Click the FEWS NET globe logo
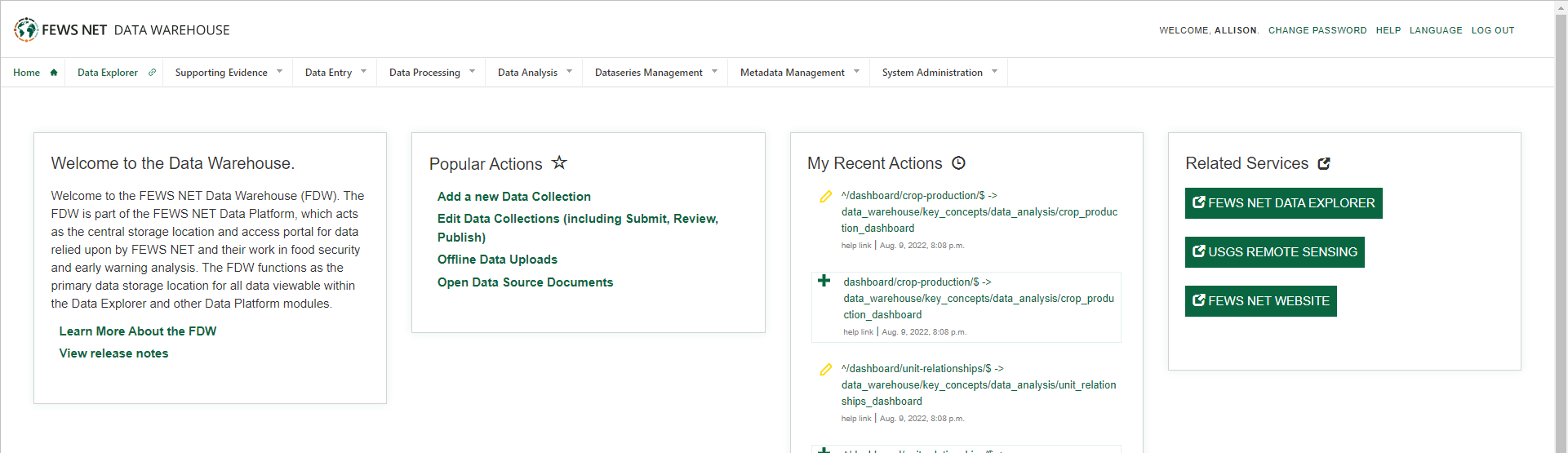1568x453 pixels. point(26,29)
